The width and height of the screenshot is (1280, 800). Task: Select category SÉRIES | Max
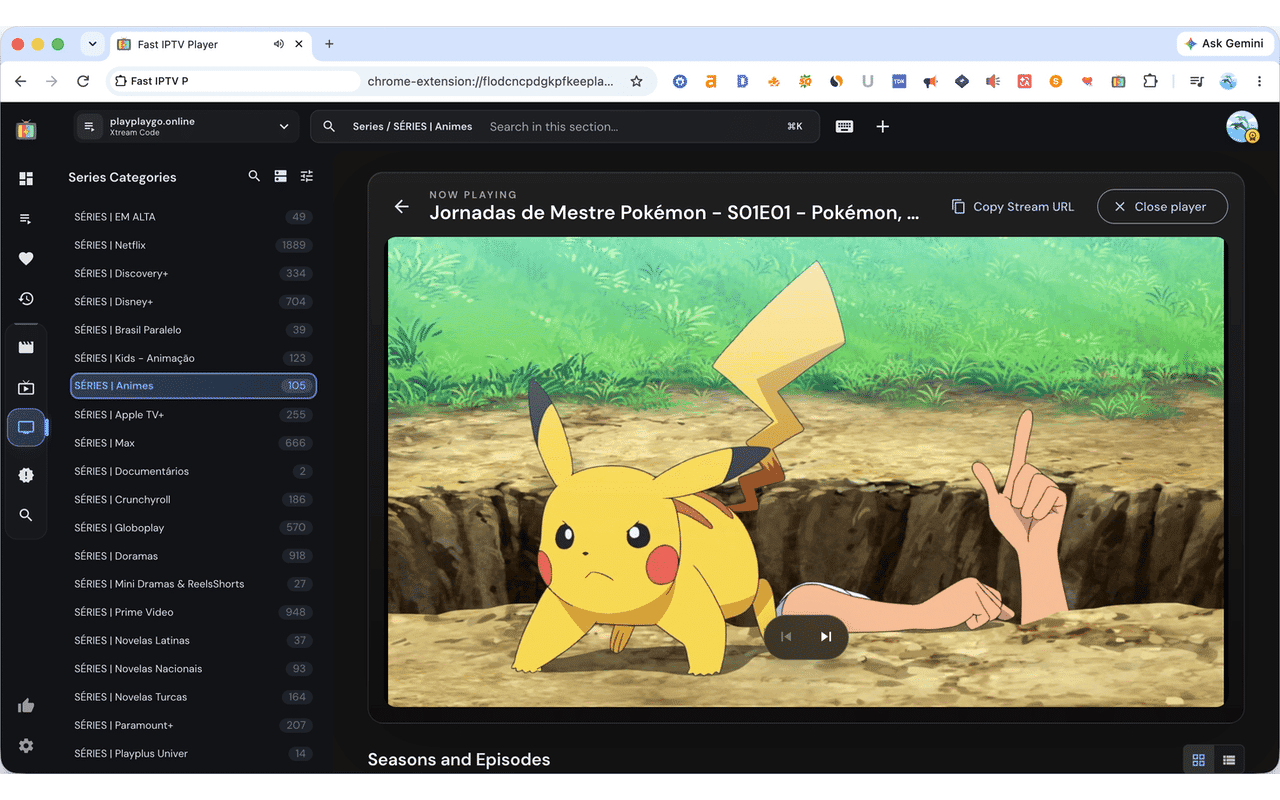(x=193, y=443)
